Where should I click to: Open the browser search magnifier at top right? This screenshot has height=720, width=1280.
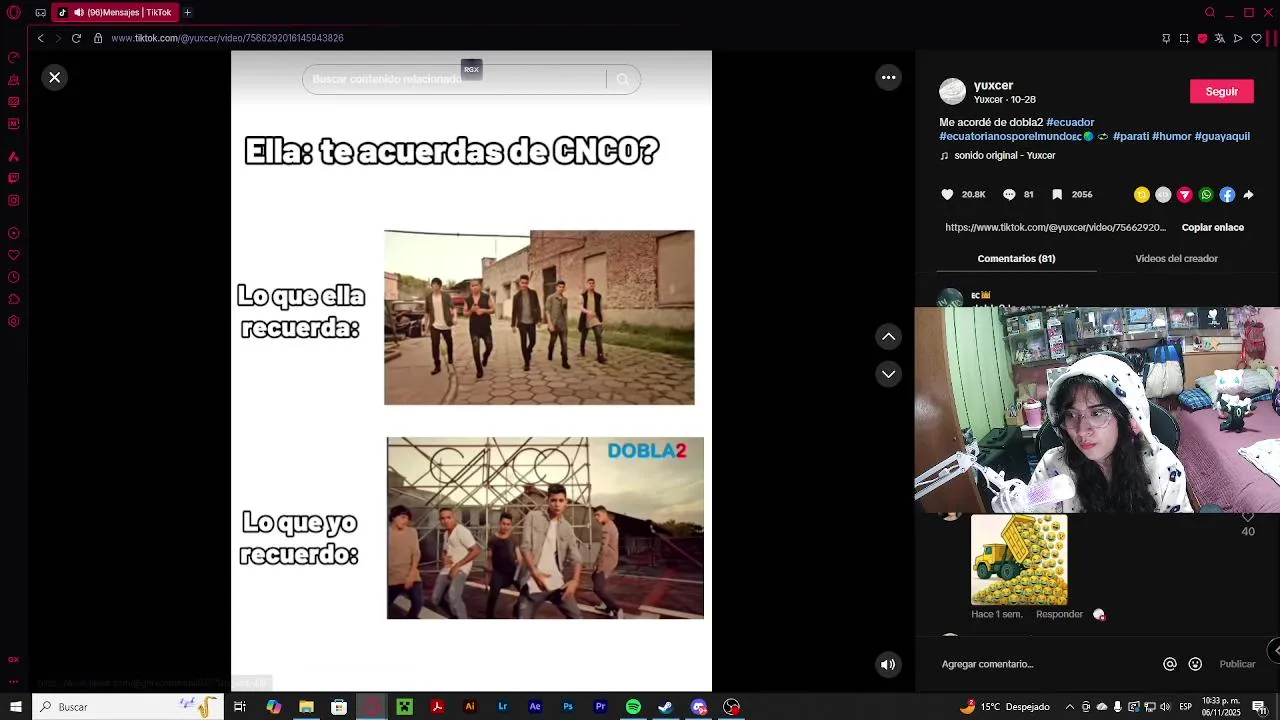click(1210, 12)
